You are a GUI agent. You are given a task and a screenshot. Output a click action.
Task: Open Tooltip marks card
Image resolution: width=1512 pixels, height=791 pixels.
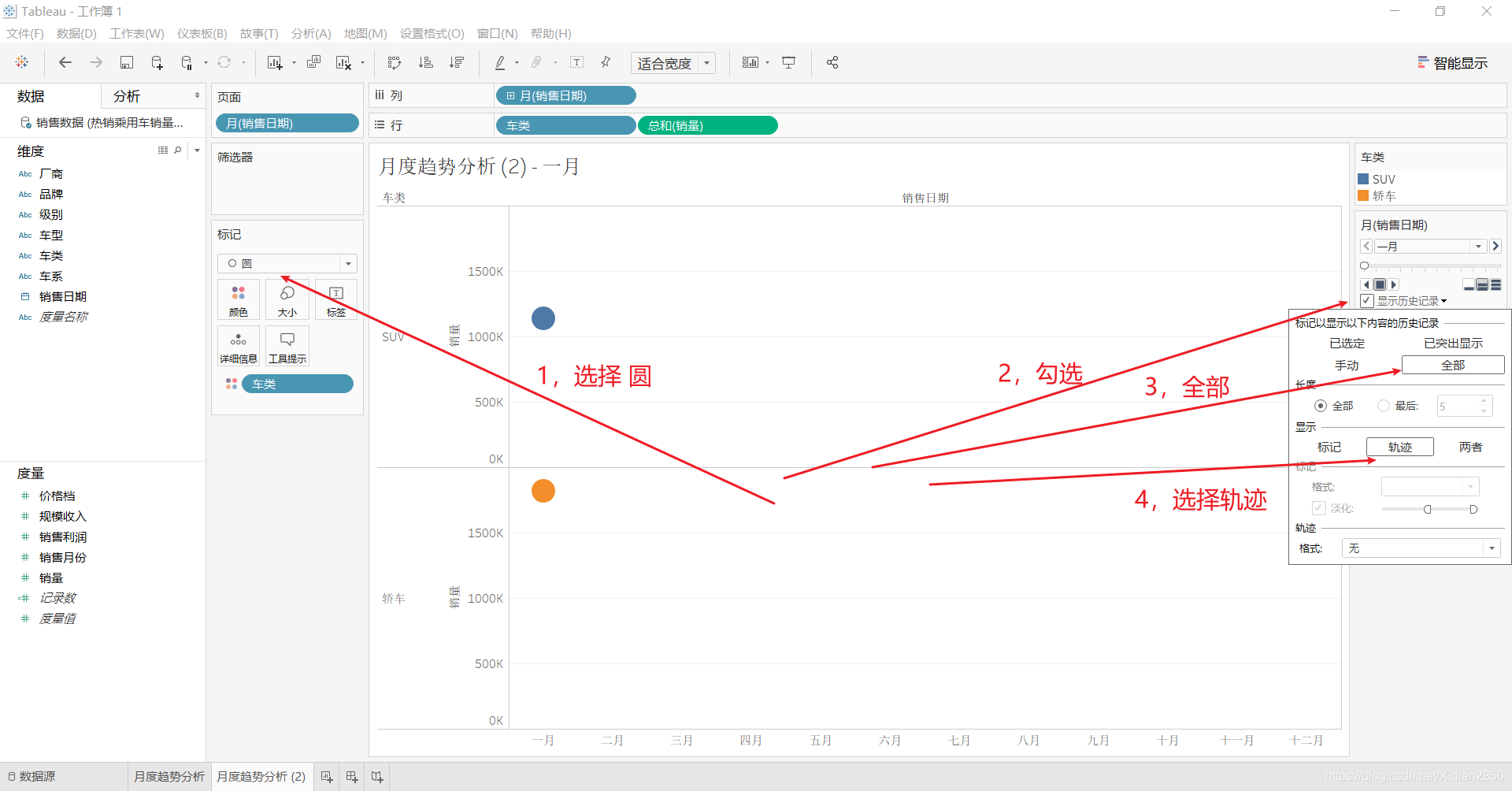point(287,346)
